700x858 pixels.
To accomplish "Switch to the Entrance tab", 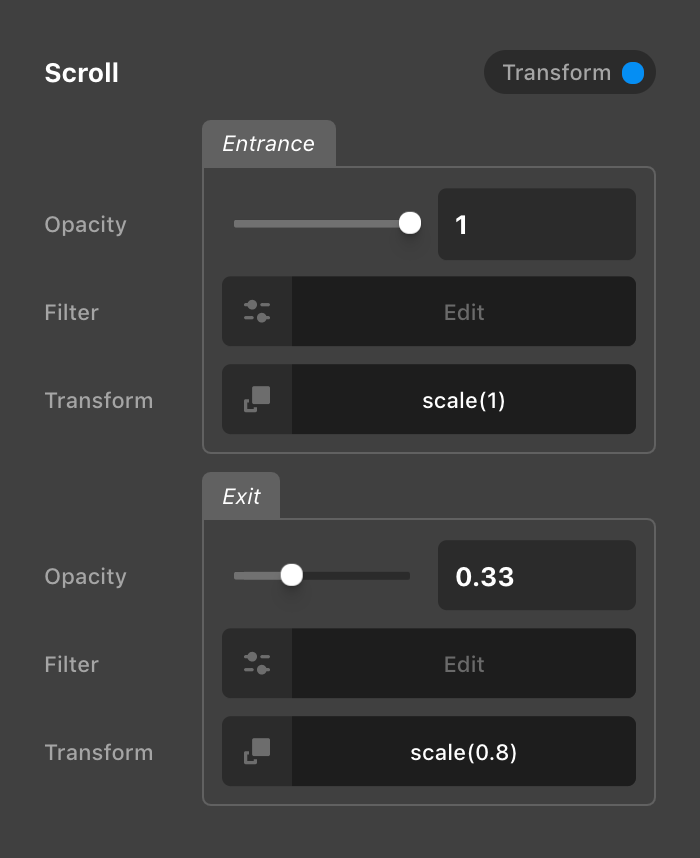I will point(268,144).
